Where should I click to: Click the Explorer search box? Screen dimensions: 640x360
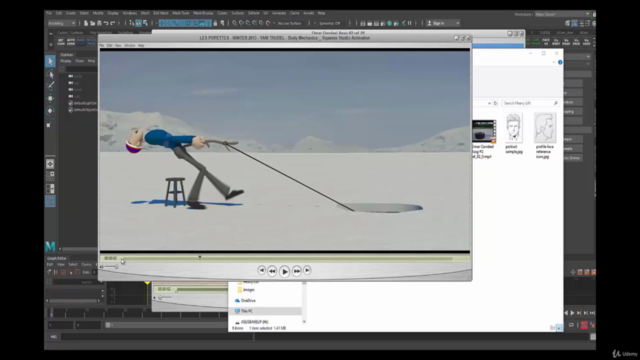point(530,103)
